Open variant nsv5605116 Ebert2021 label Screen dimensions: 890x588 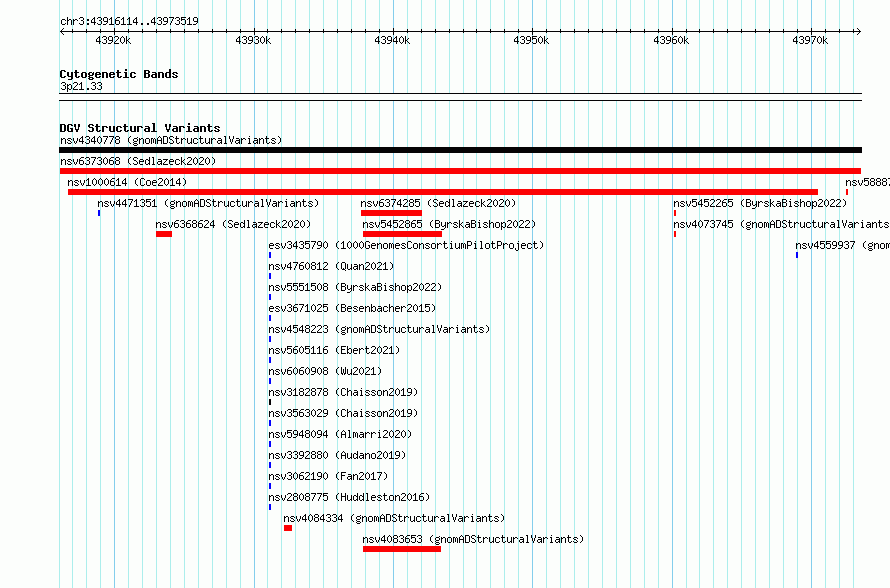(x=334, y=350)
